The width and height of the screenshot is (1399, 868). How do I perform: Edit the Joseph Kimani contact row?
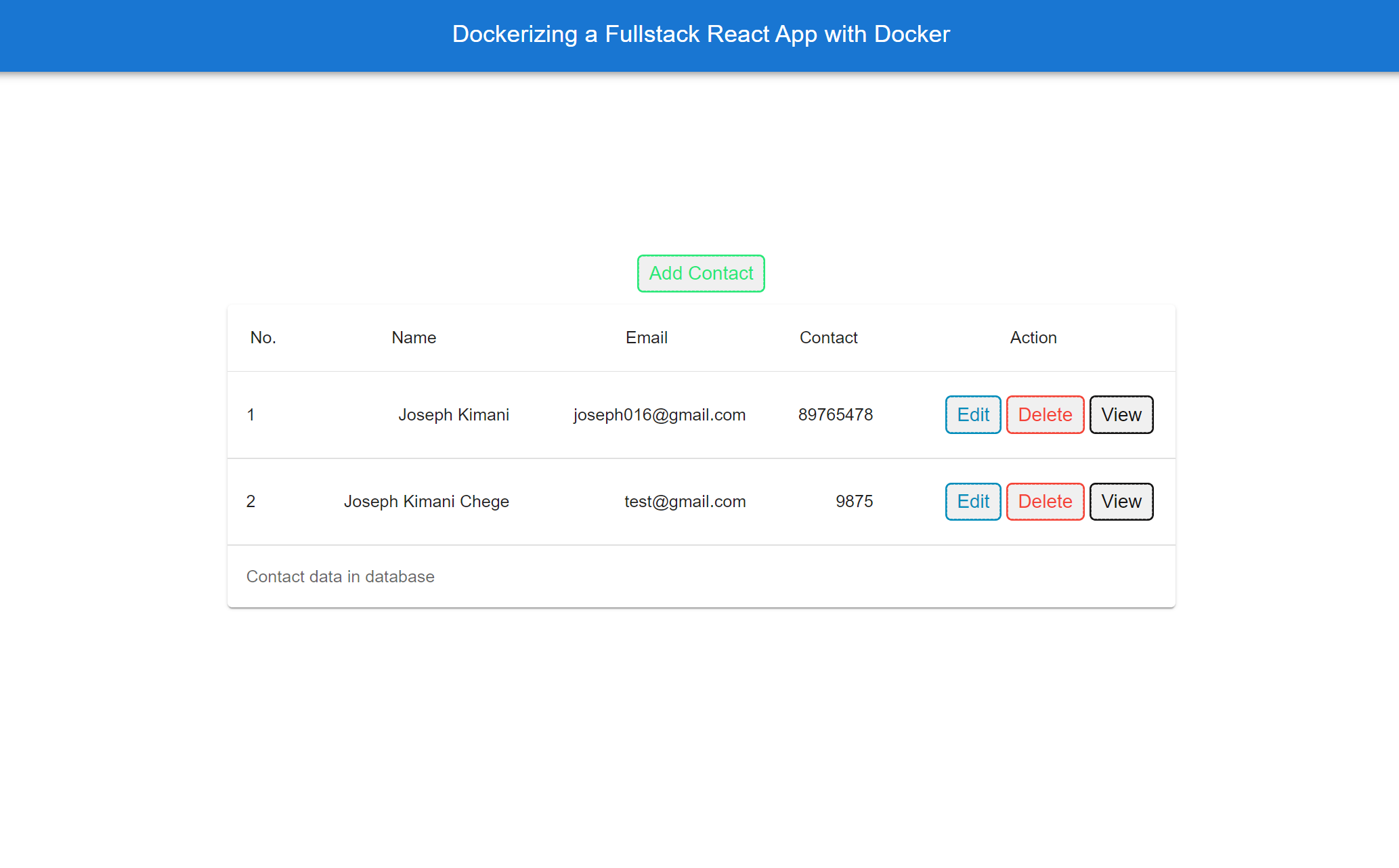click(x=973, y=414)
